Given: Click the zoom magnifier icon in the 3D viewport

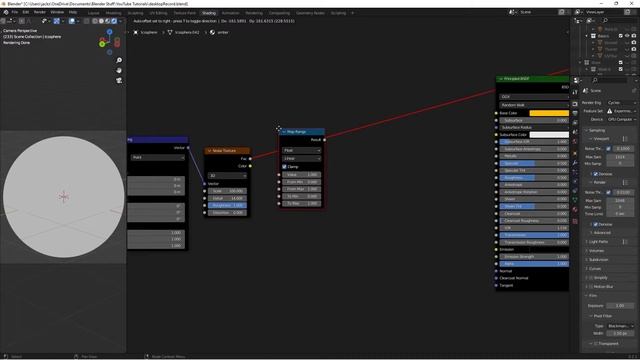Looking at the screenshot, I should pos(119,60).
